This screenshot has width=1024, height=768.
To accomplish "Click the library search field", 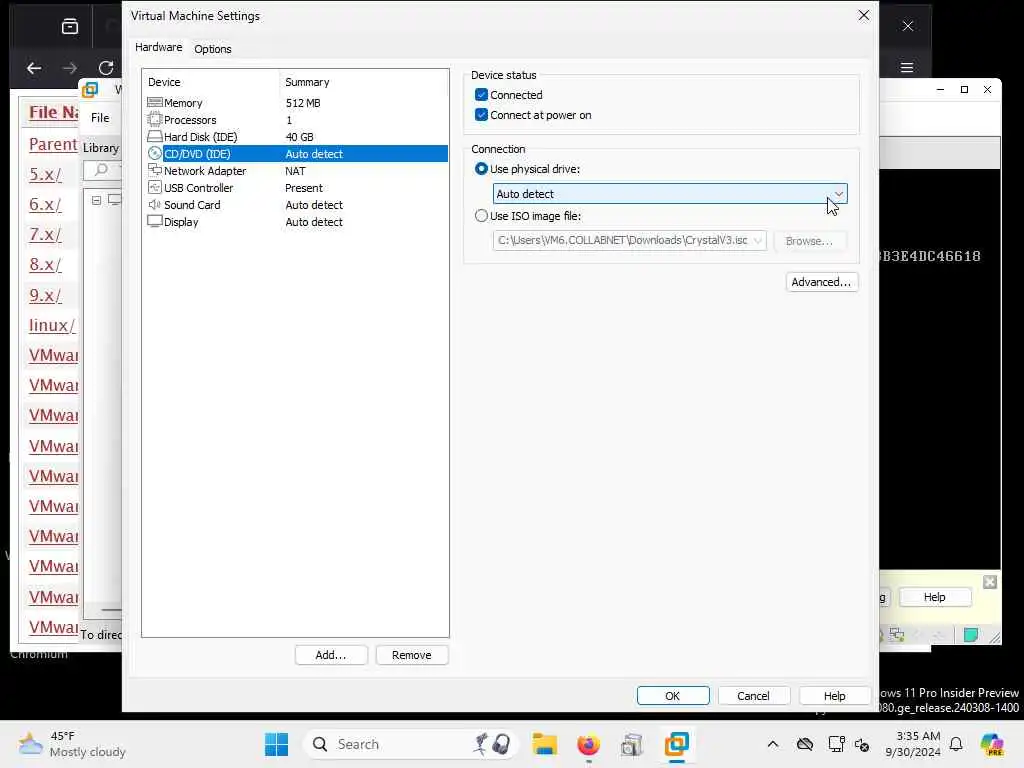I will [103, 170].
